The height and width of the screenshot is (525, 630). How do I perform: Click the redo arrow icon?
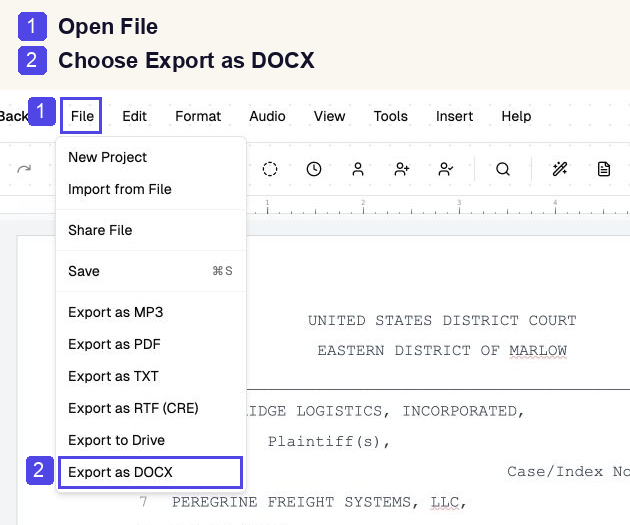24,169
